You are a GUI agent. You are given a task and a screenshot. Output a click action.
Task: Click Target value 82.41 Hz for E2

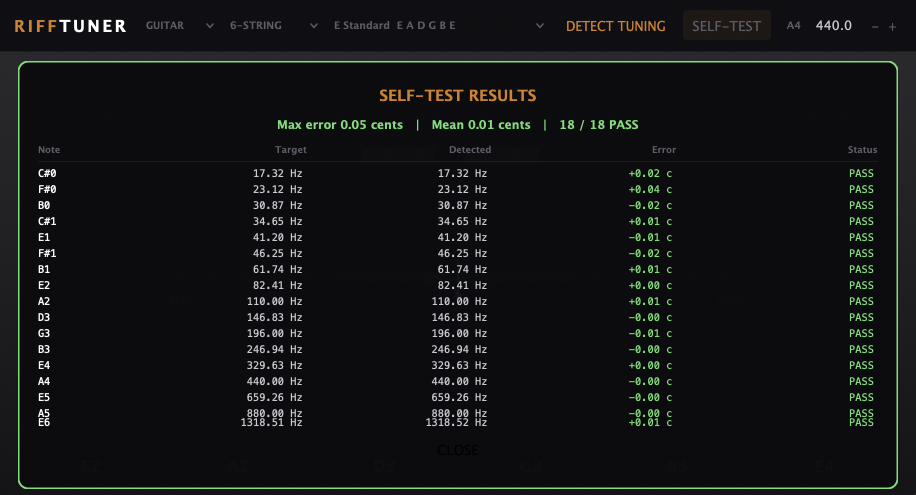pos(277,285)
